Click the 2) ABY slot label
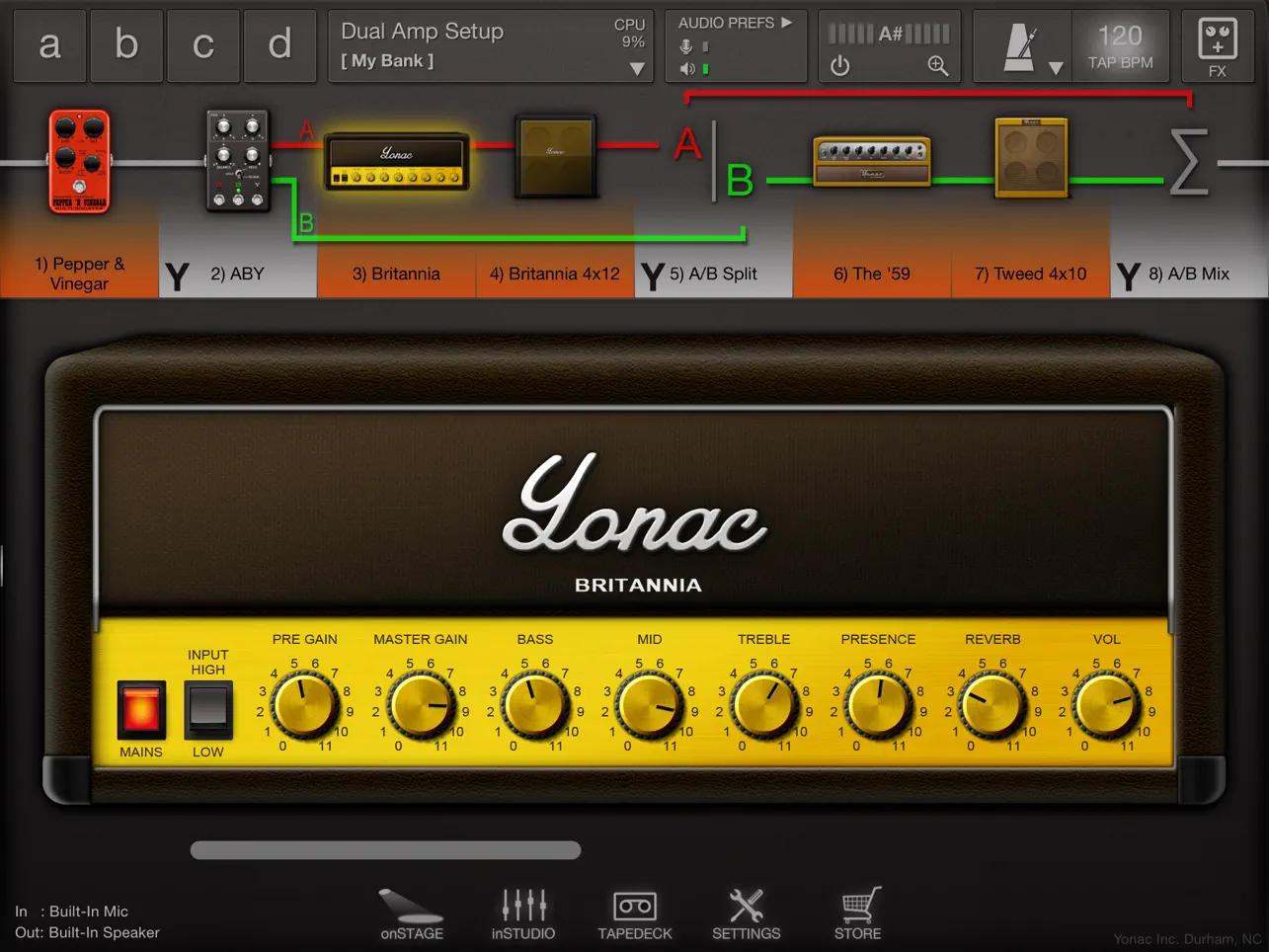The image size is (1269, 952). pos(237,274)
